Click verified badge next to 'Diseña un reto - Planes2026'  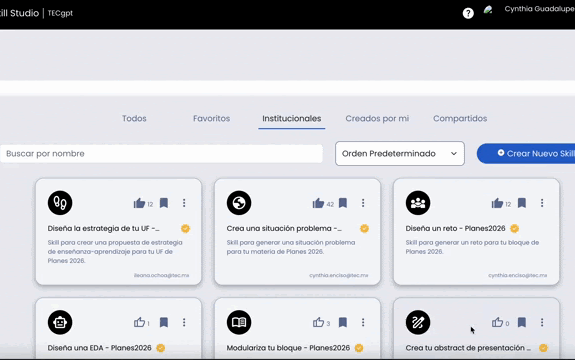tap(514, 228)
